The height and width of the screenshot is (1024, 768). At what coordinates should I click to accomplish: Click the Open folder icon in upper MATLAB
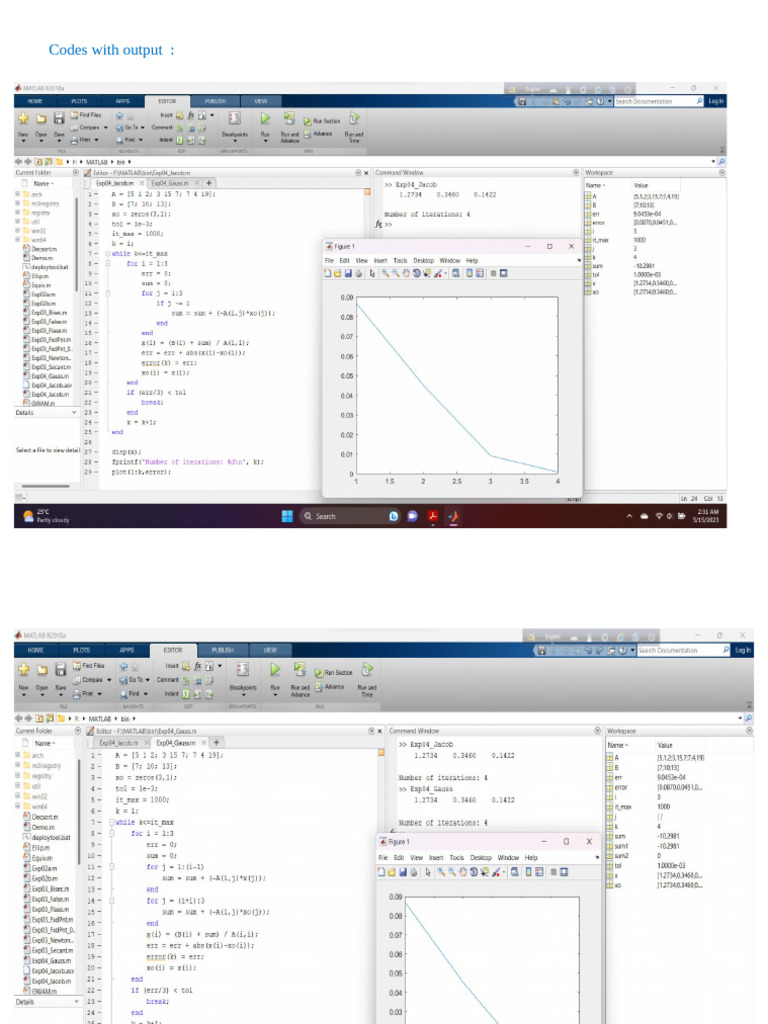pyautogui.click(x=41, y=119)
